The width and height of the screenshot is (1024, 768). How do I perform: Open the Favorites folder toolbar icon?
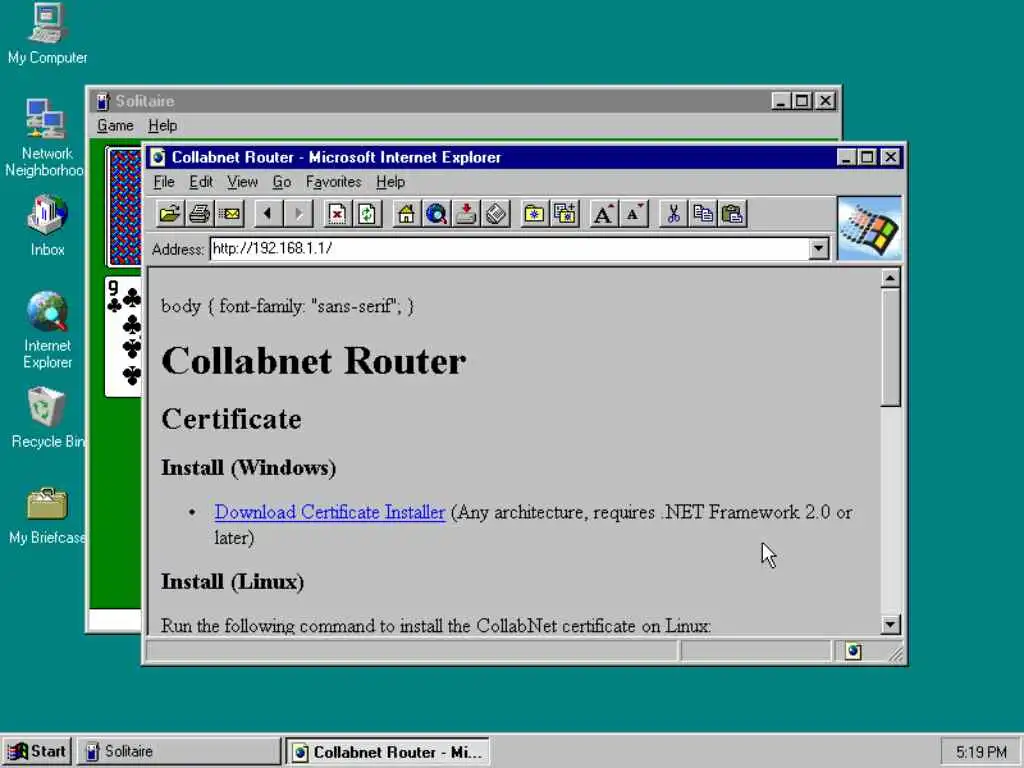[x=535, y=214]
